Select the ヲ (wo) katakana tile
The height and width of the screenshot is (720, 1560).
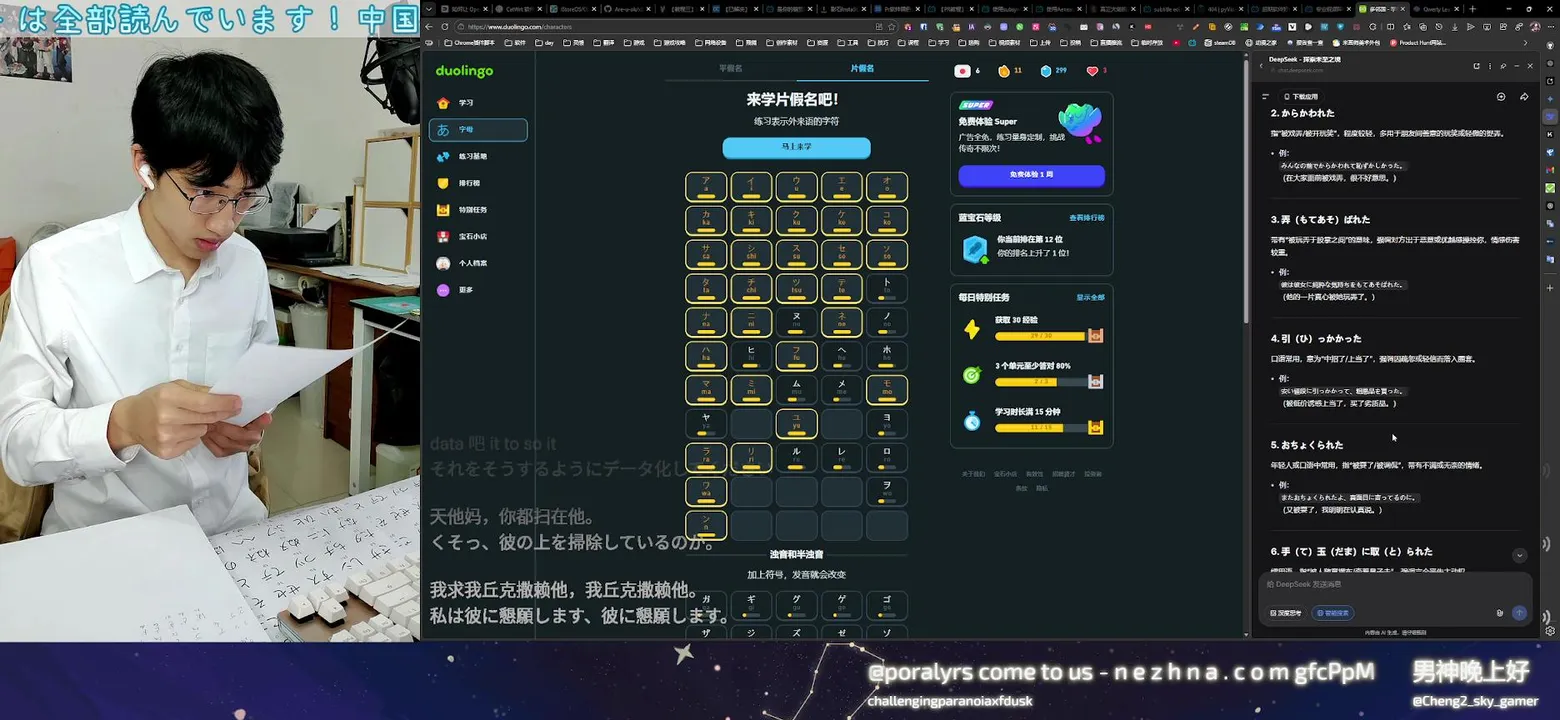coord(886,491)
